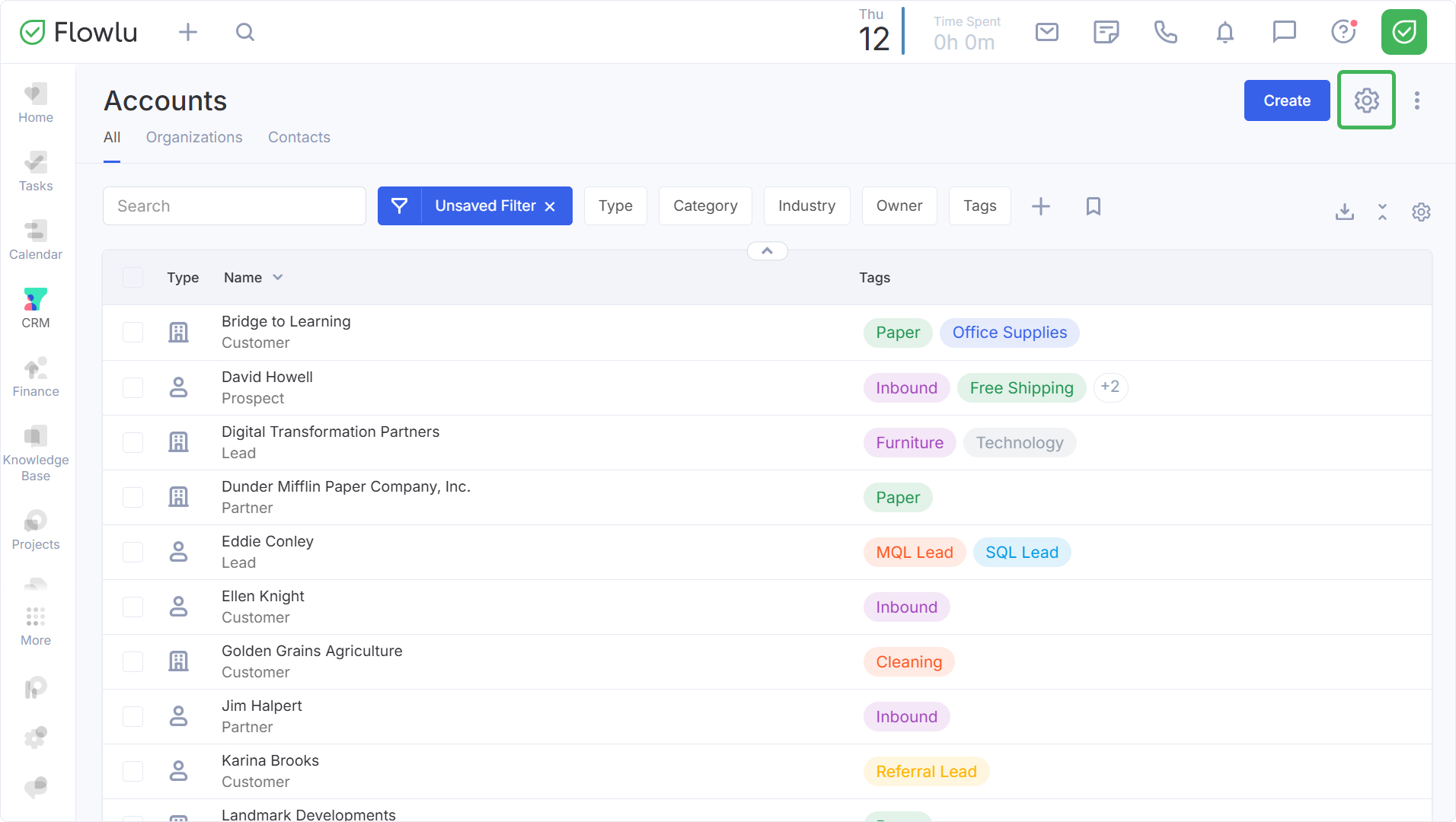1456x822 pixels.
Task: Switch to the Organizations tab
Action: tap(194, 138)
